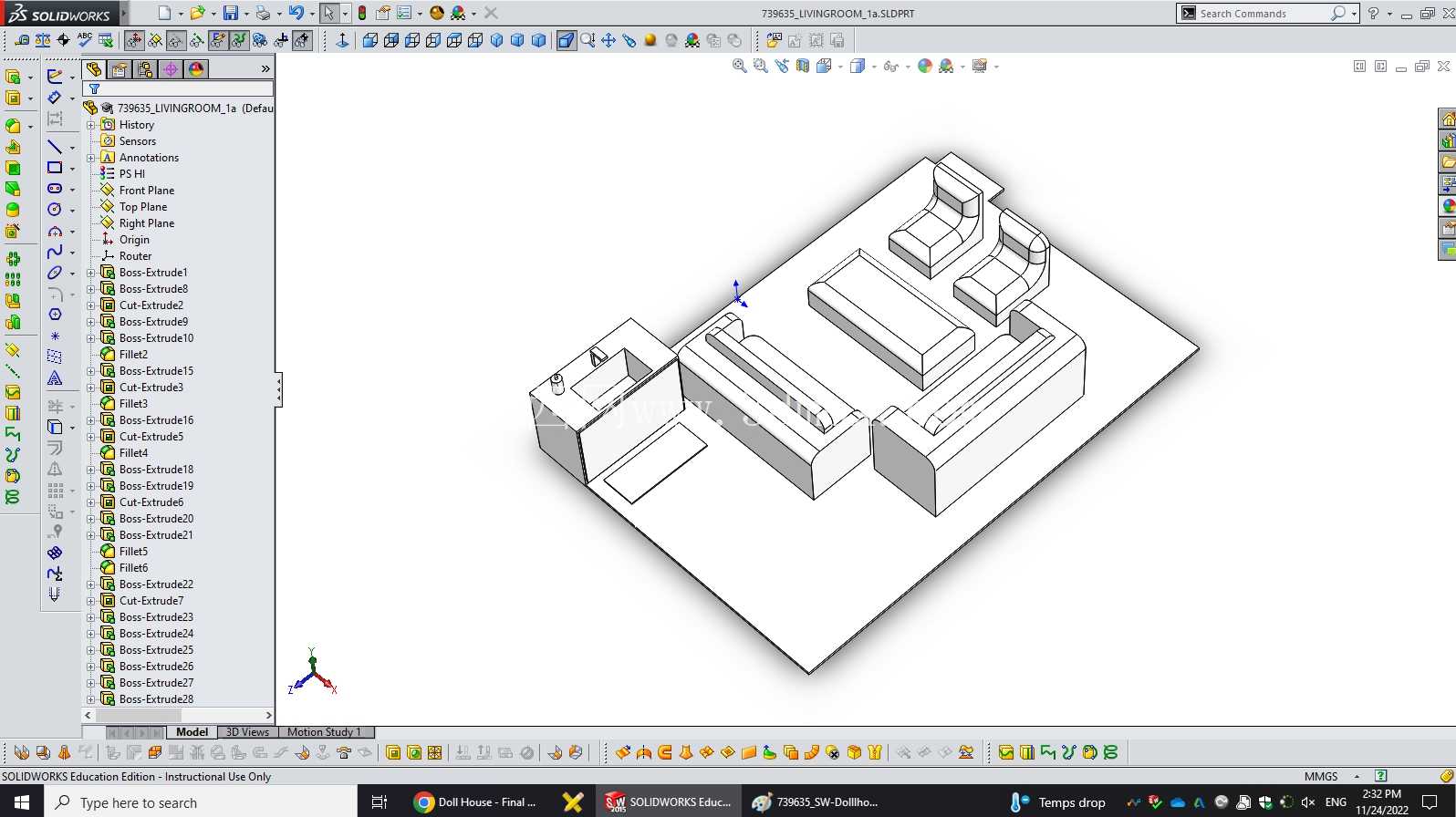Switch to the Model tab
The height and width of the screenshot is (817, 1456).
pyautogui.click(x=192, y=732)
